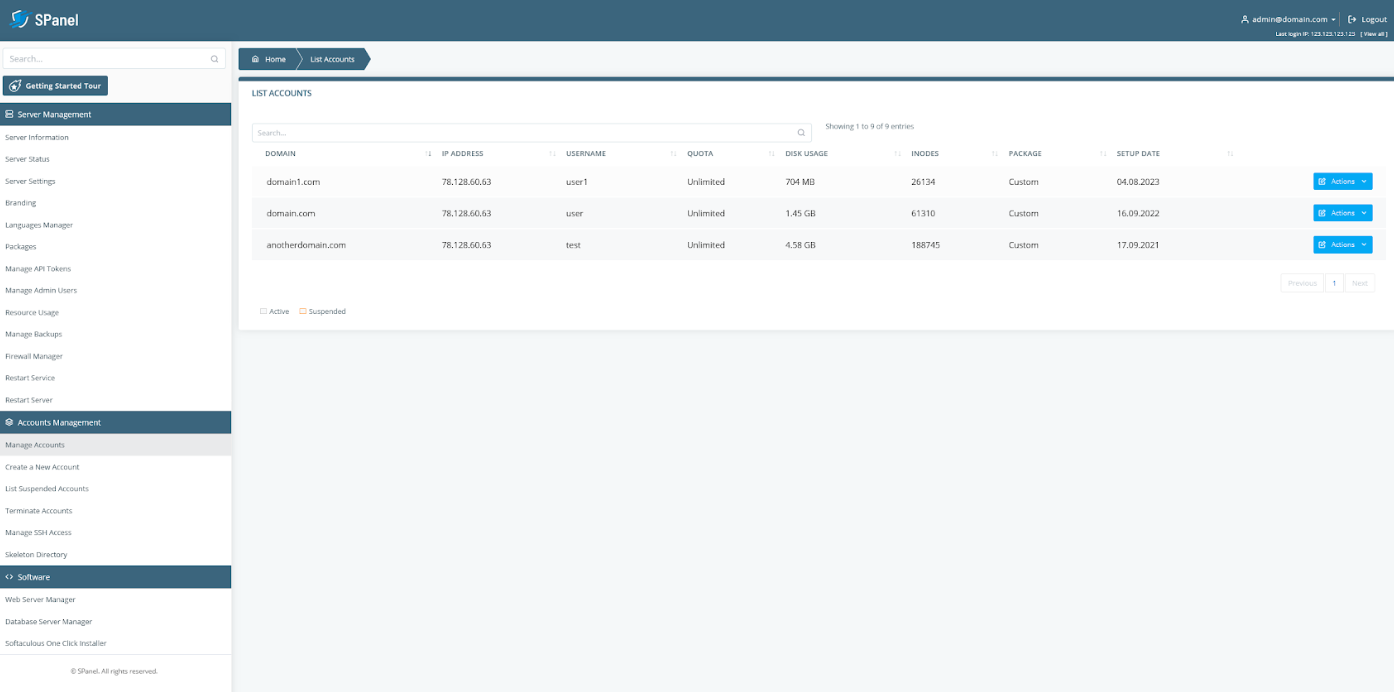
Task: Click the rocket icon on Getting Started Tour
Action: [x=14, y=85]
